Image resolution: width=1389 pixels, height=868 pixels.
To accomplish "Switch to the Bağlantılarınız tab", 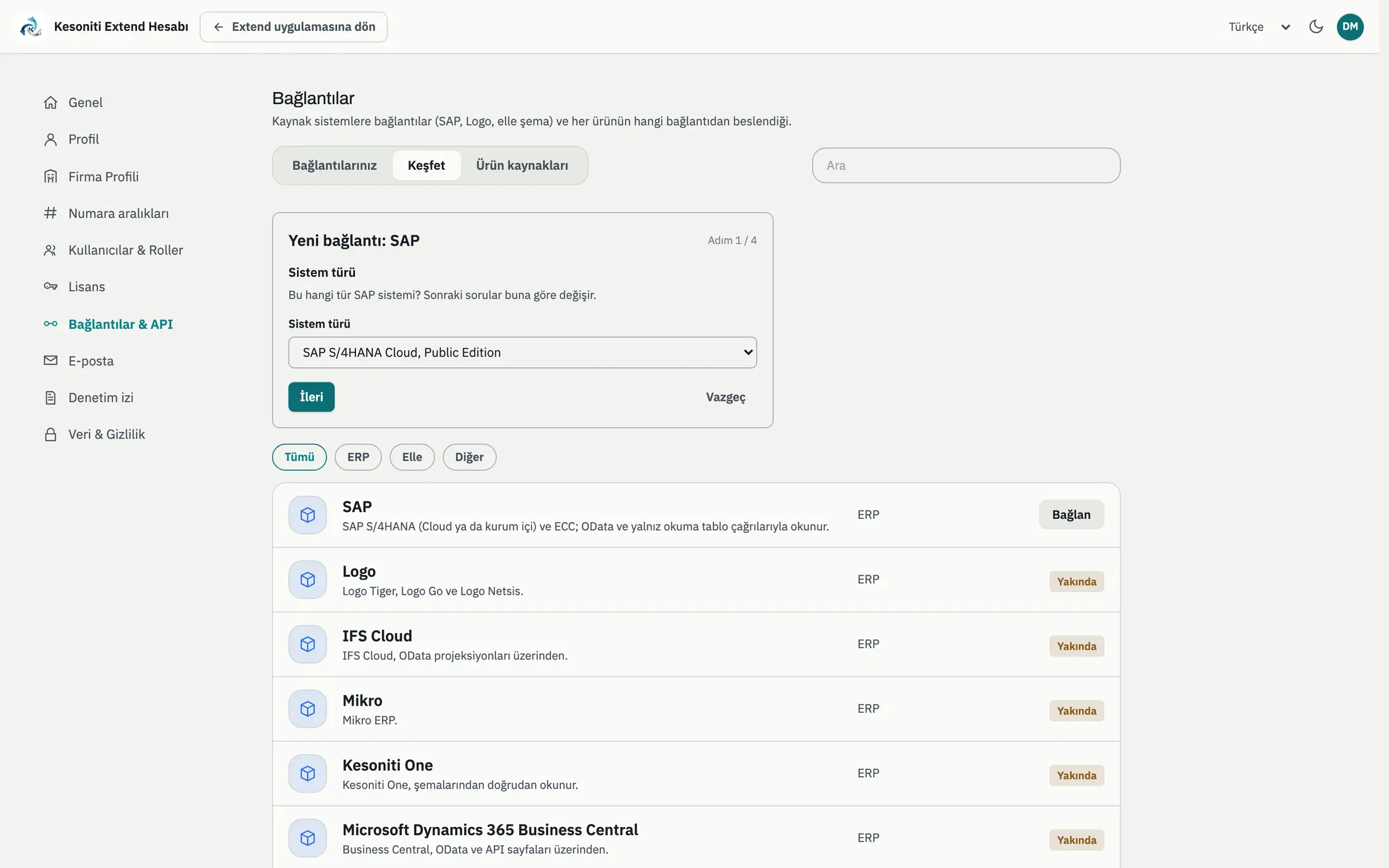I will [335, 165].
